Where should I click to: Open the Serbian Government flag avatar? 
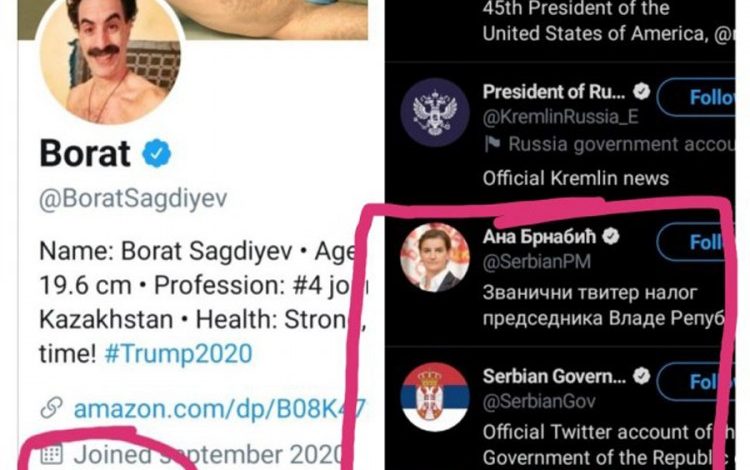click(435, 399)
